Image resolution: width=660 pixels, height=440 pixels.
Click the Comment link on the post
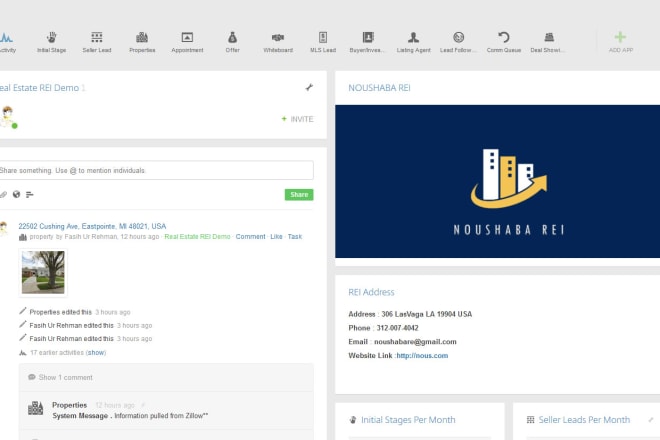pyautogui.click(x=250, y=237)
